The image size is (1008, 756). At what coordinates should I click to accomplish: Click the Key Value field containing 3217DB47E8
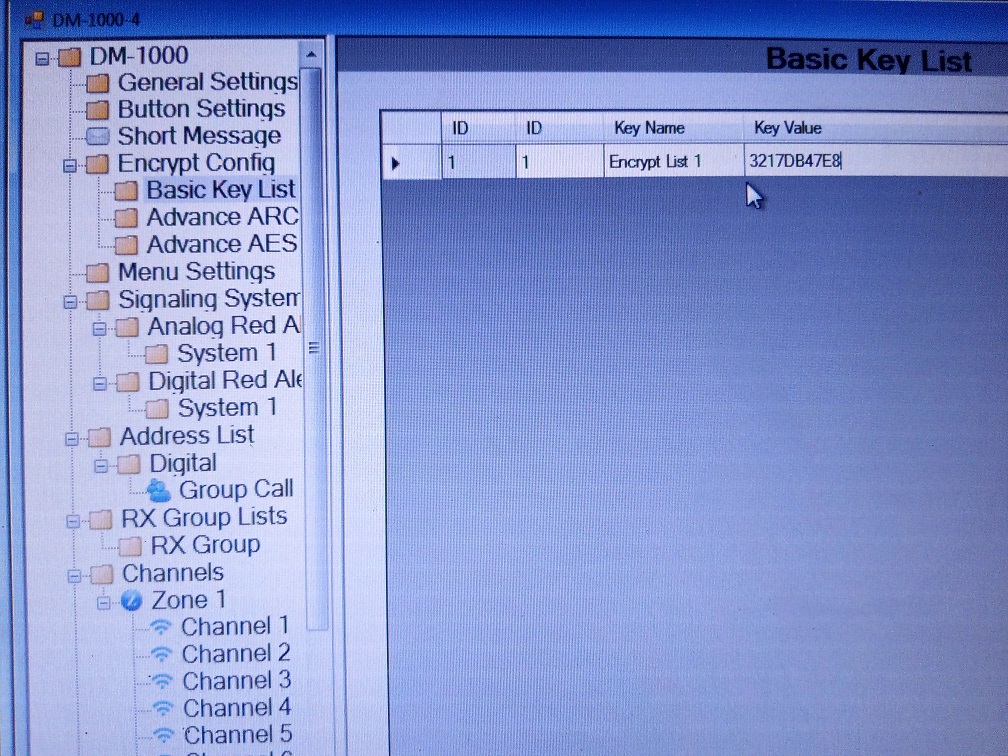pos(876,161)
